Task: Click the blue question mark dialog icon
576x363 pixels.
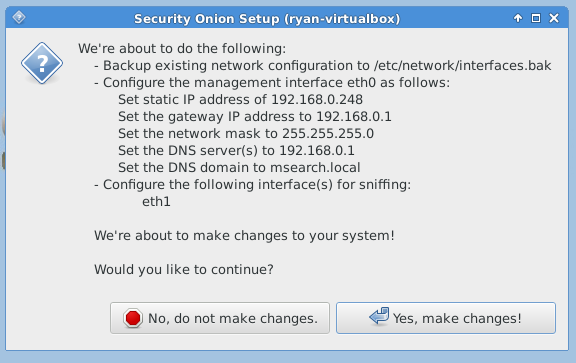Action: pos(42,63)
